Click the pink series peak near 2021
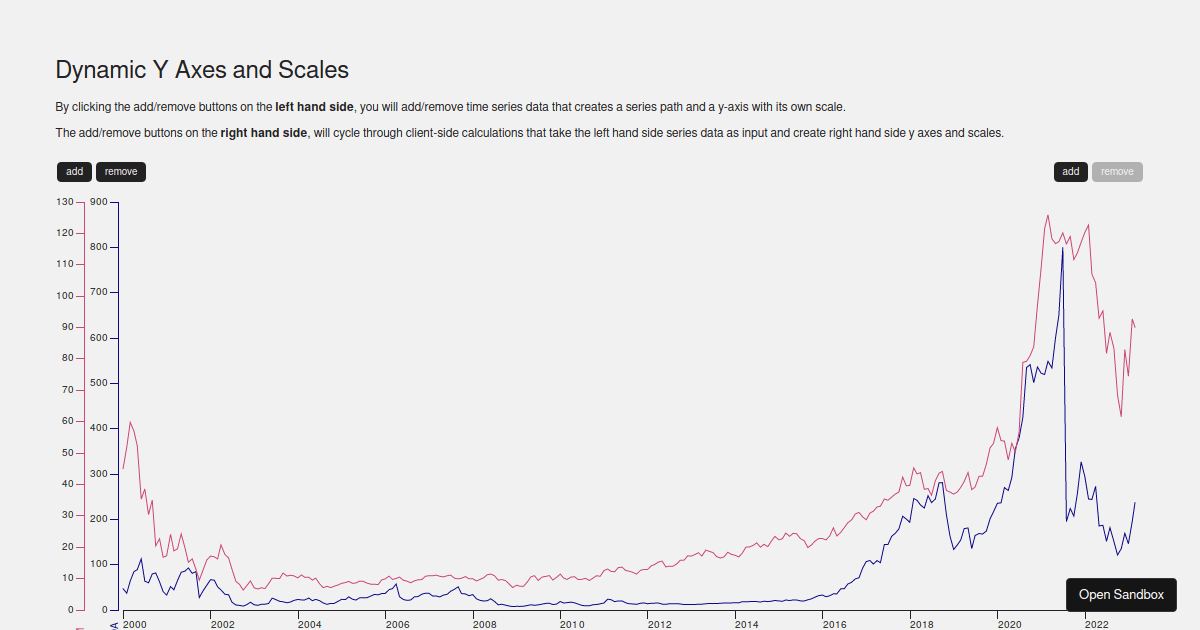Viewport: 1200px width, 630px height. (1048, 214)
